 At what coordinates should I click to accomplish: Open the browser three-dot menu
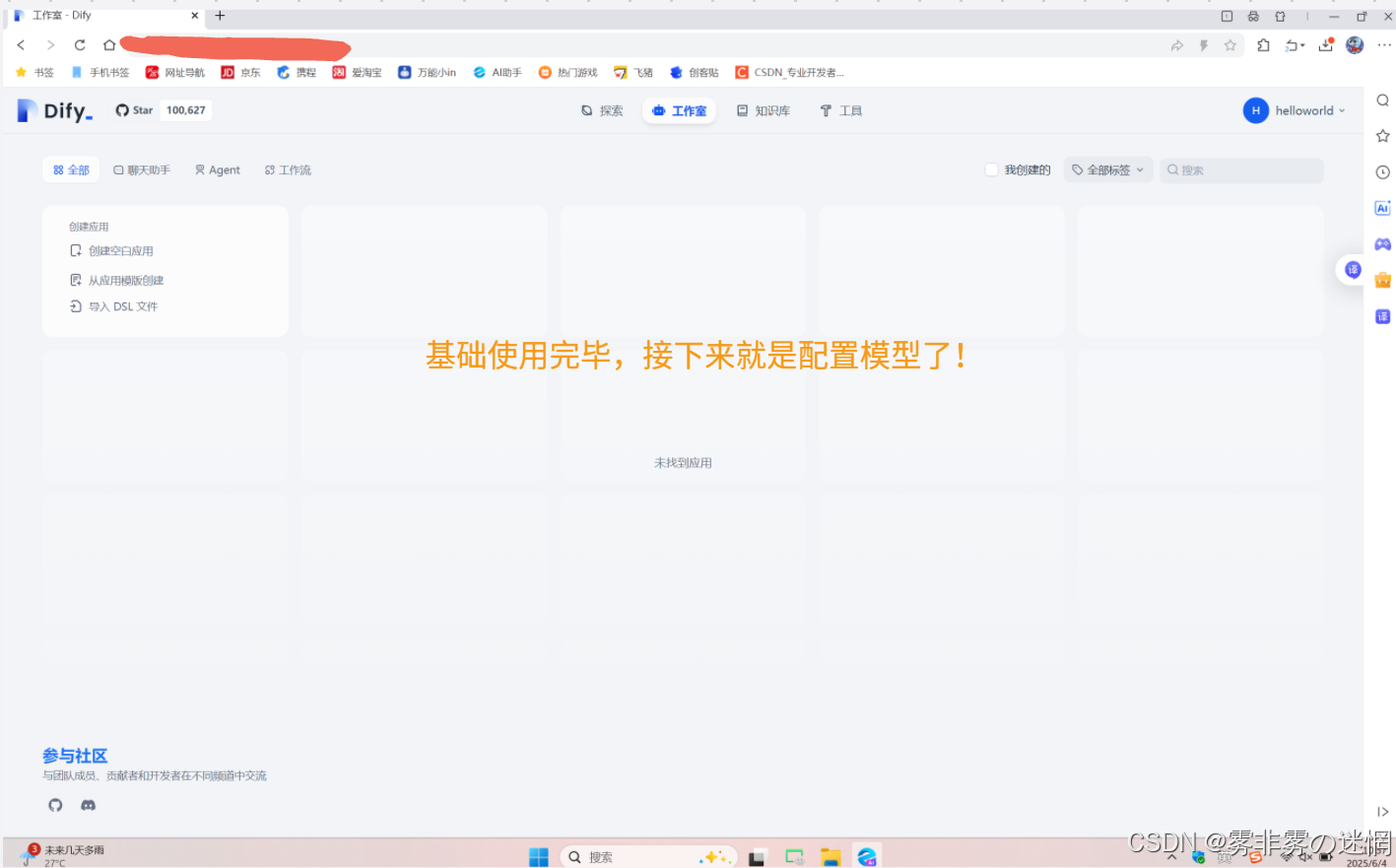click(1383, 45)
